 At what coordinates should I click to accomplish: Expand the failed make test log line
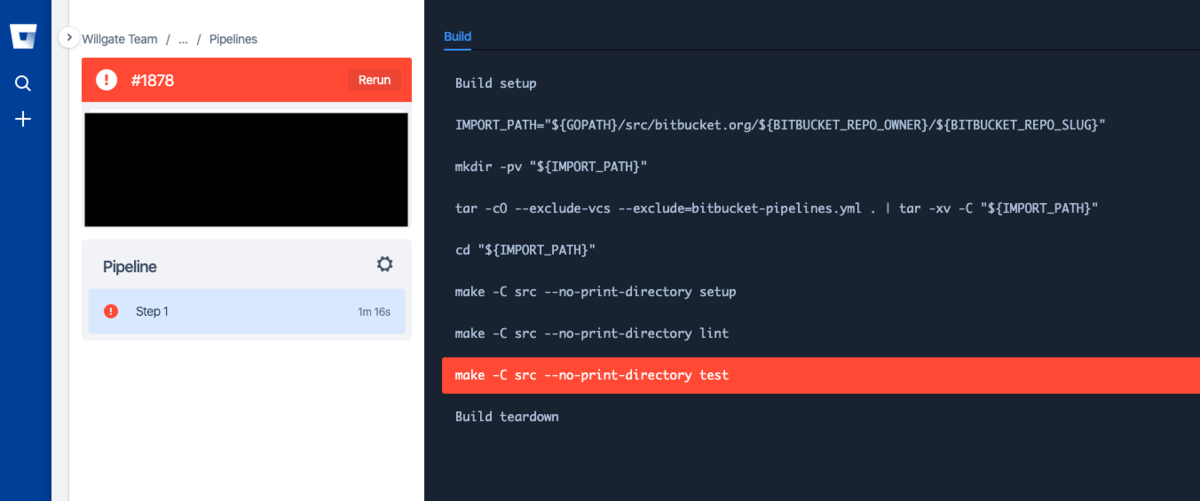click(821, 375)
